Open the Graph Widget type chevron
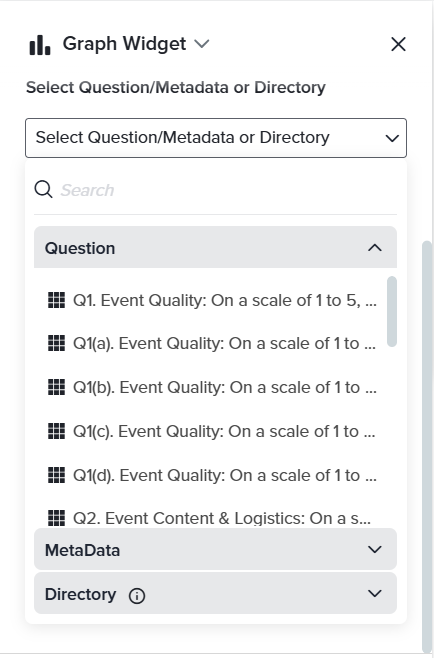The image size is (434, 658). click(x=202, y=44)
